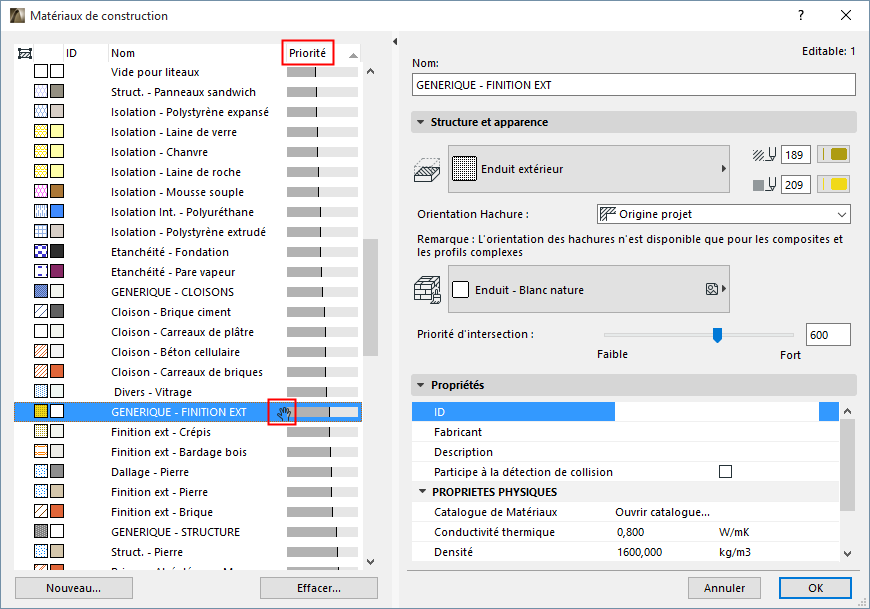Click the hatch foreground pen icon
The width and height of the screenshot is (870, 609).
(764, 155)
